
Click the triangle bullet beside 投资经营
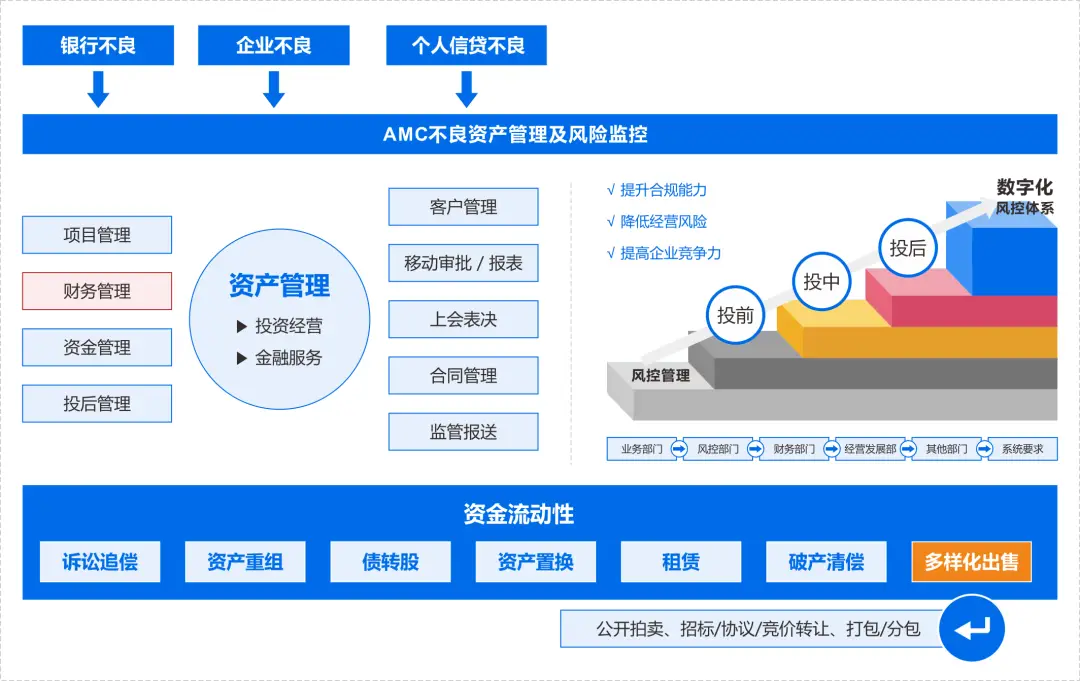pyautogui.click(x=242, y=326)
